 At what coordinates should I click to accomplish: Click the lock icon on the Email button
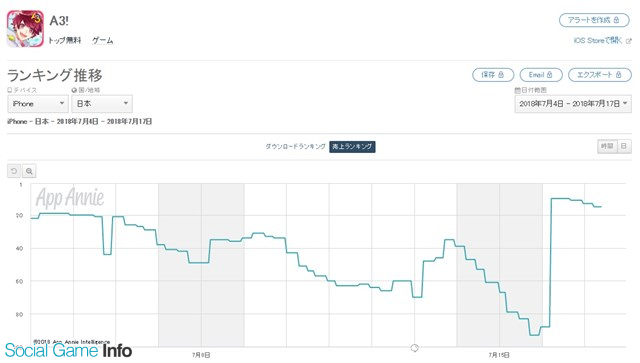[549, 75]
